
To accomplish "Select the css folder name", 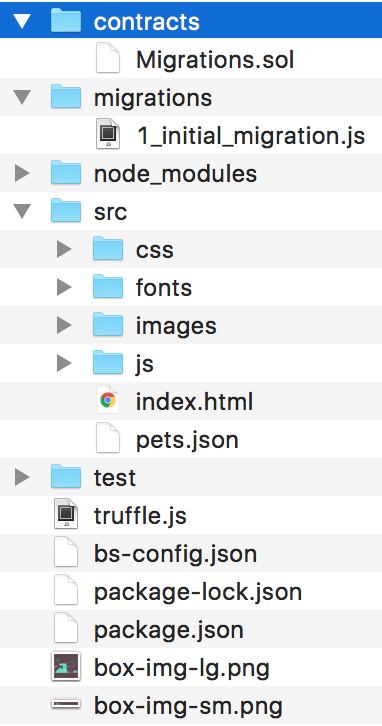I will coord(155,250).
